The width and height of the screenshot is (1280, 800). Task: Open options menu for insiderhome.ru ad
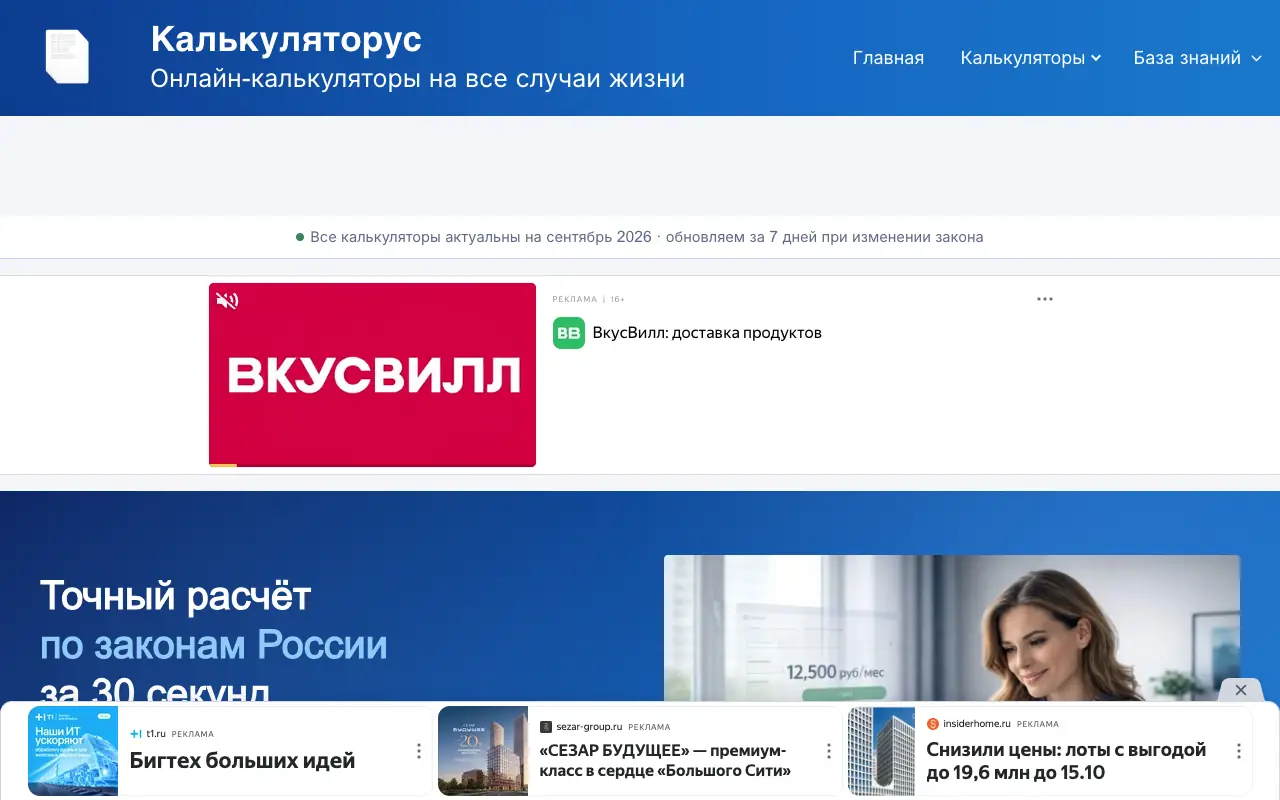(x=1238, y=751)
